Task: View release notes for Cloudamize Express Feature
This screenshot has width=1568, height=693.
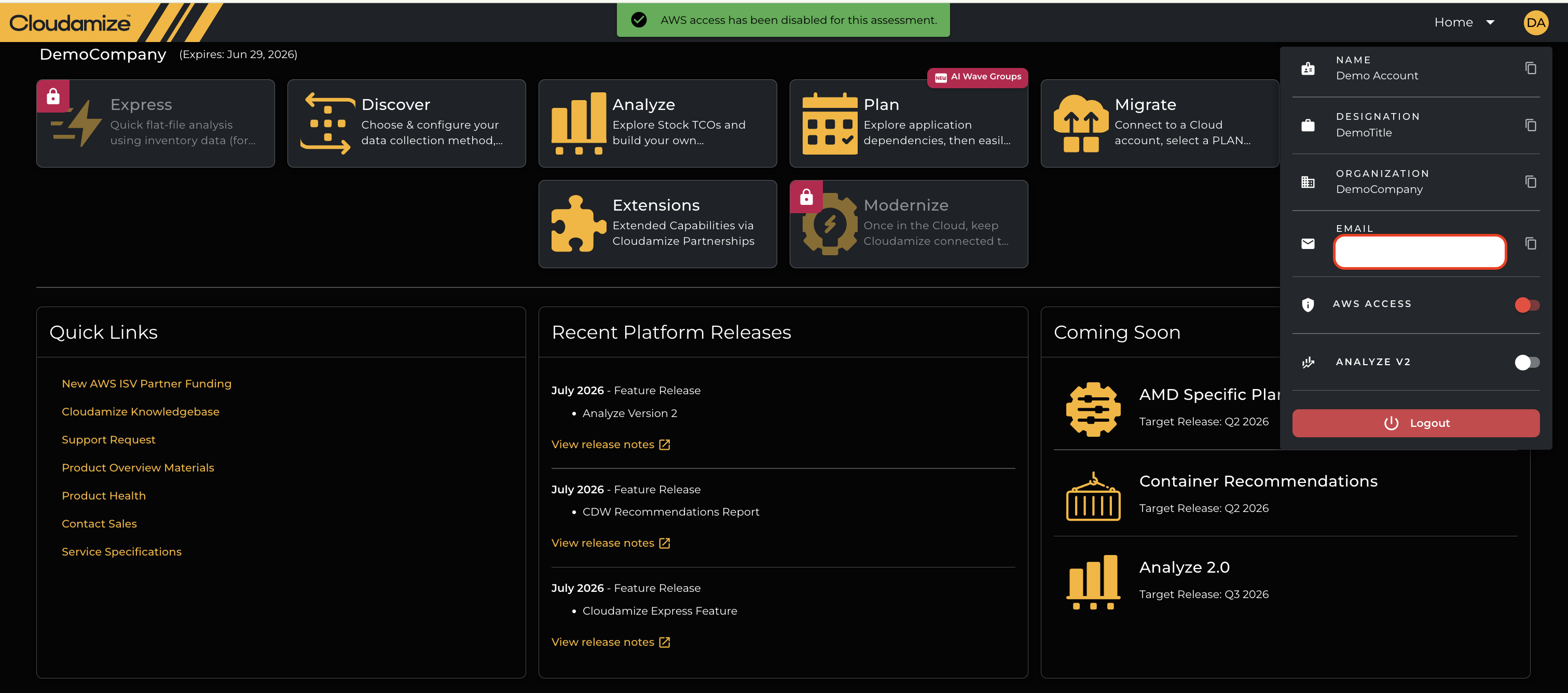Action: [x=611, y=642]
